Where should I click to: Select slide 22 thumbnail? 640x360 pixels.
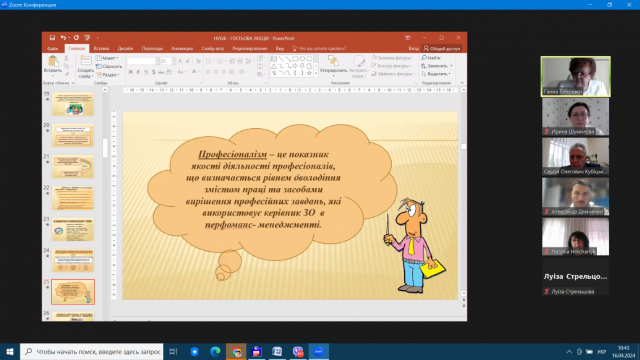[x=73, y=198]
